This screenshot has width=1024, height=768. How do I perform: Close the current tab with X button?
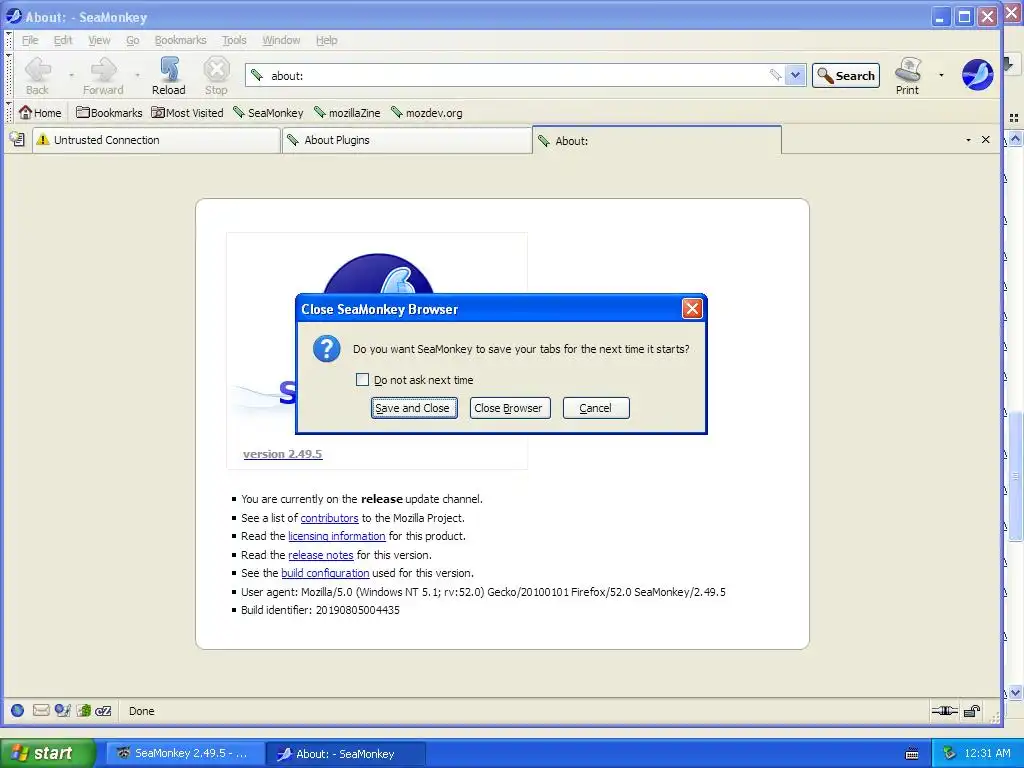[x=985, y=140]
